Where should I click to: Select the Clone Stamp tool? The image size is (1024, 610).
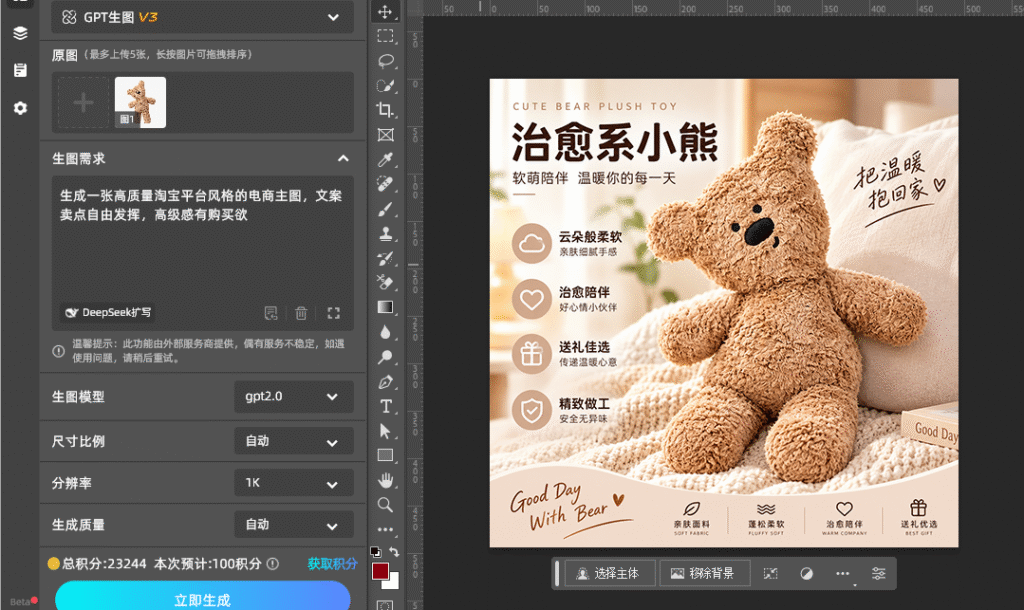click(x=385, y=233)
